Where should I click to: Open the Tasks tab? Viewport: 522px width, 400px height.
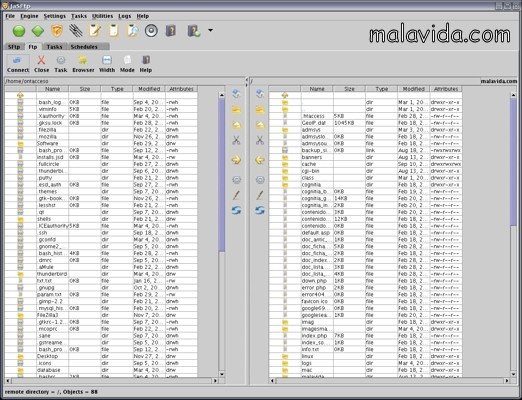pyautogui.click(x=54, y=47)
